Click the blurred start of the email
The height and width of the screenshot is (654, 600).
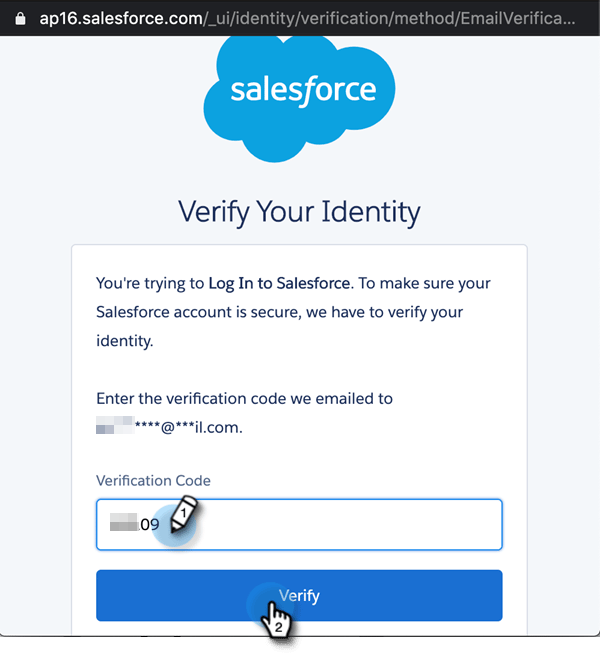tap(113, 427)
